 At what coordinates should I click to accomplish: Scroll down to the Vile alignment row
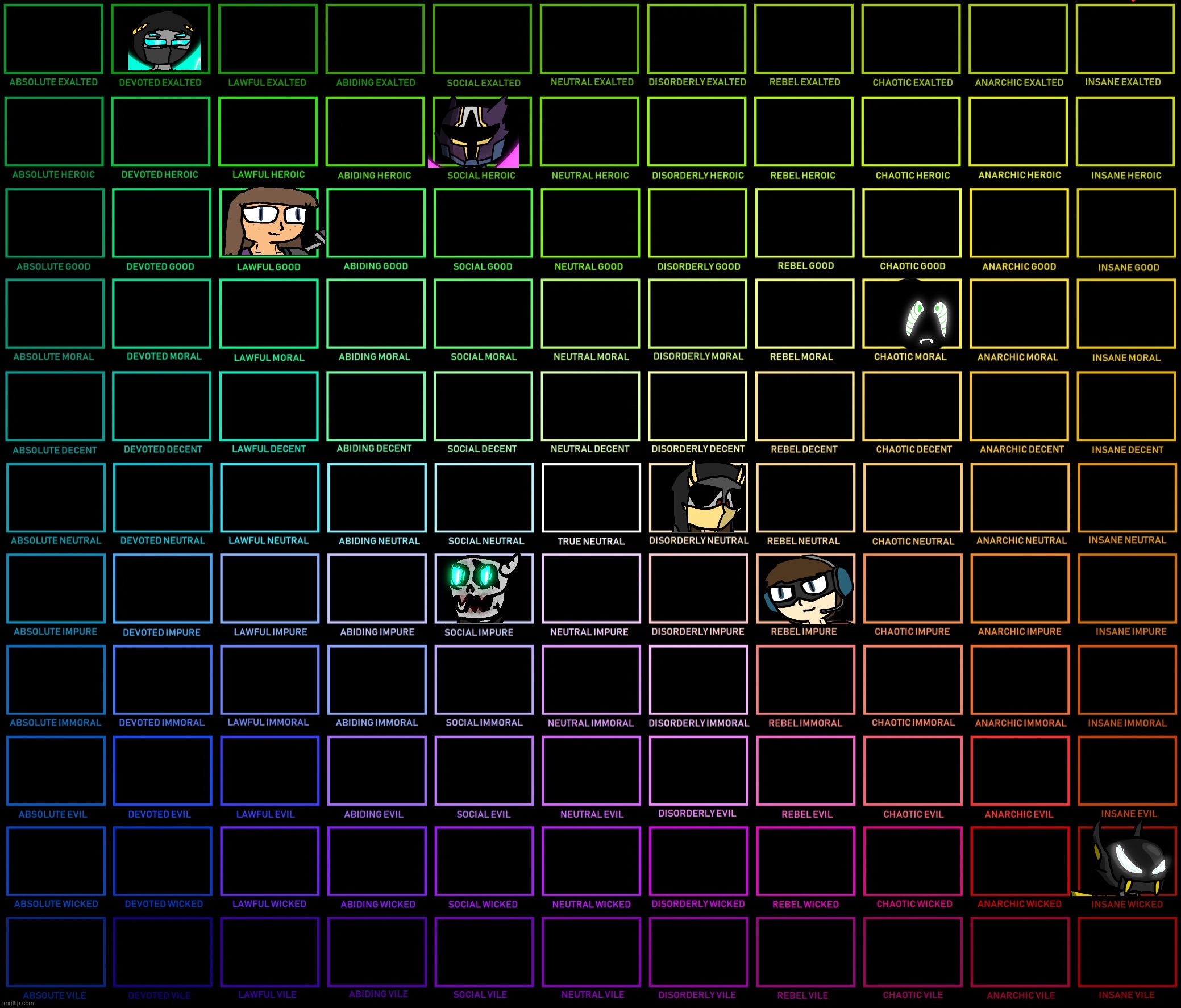click(590, 965)
